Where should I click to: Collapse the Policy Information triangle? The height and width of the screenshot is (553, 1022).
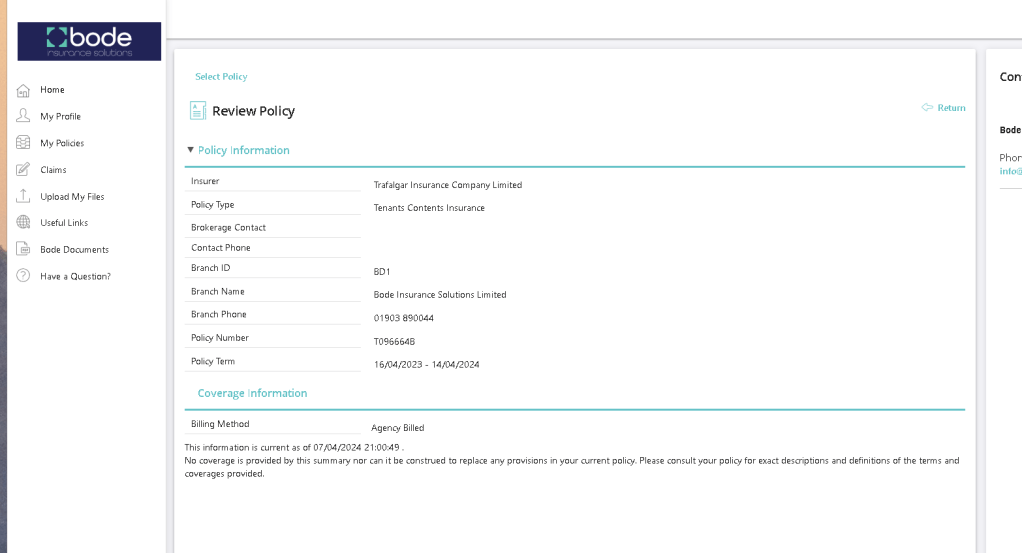pyautogui.click(x=190, y=150)
